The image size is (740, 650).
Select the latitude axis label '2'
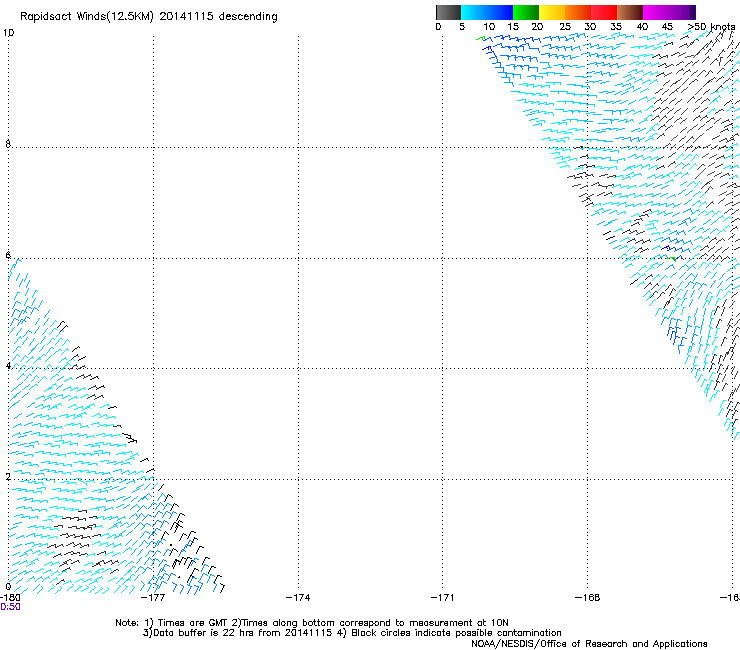(x=8, y=477)
